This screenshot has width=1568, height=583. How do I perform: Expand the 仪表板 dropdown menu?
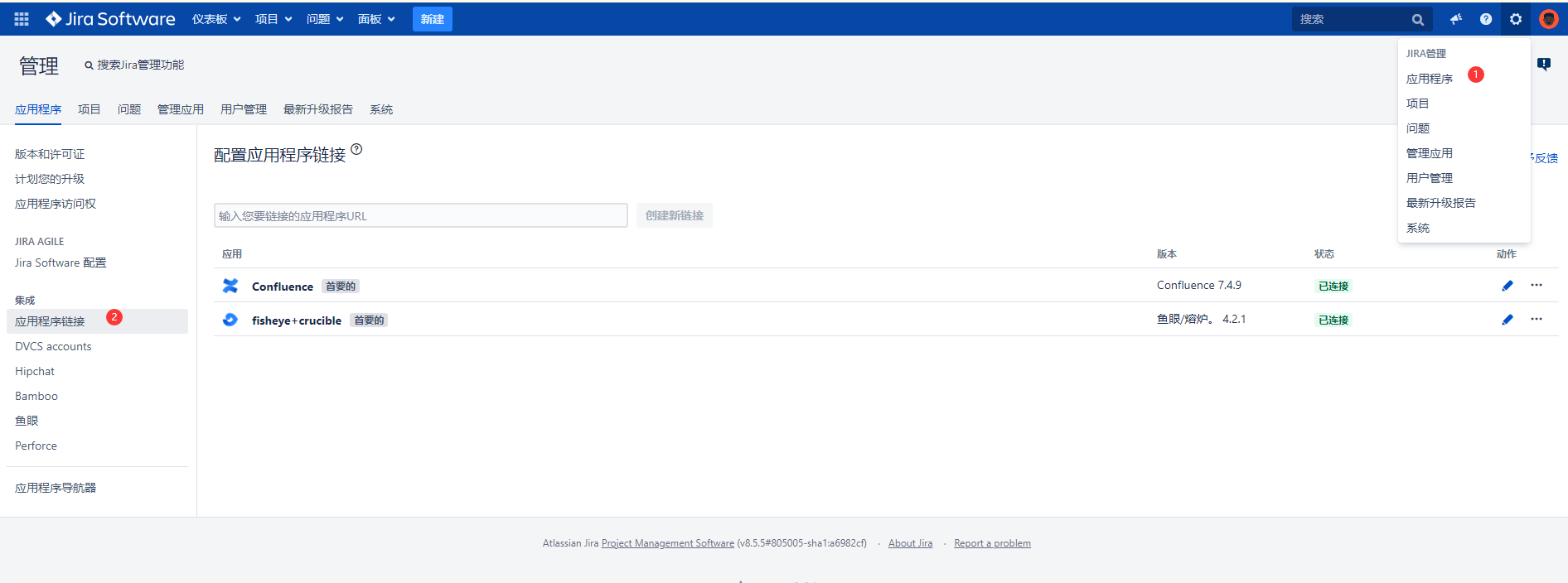click(x=216, y=19)
